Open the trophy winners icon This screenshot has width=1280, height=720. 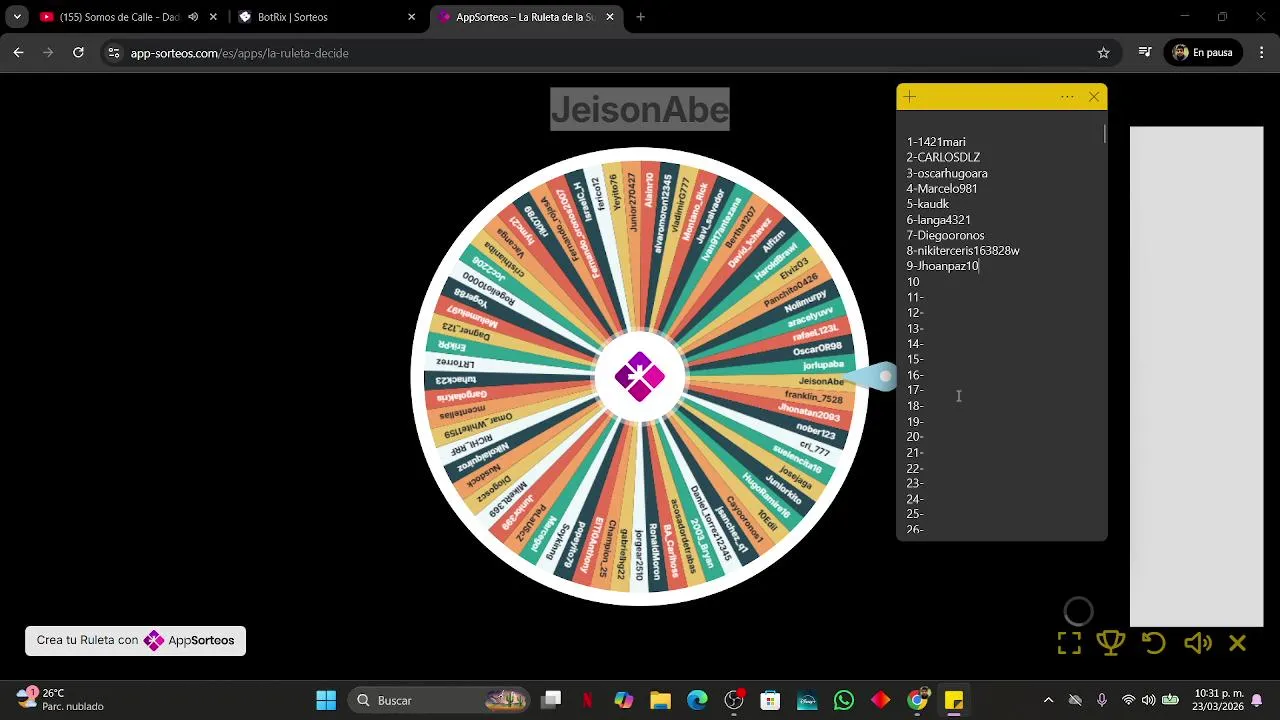[x=1111, y=643]
